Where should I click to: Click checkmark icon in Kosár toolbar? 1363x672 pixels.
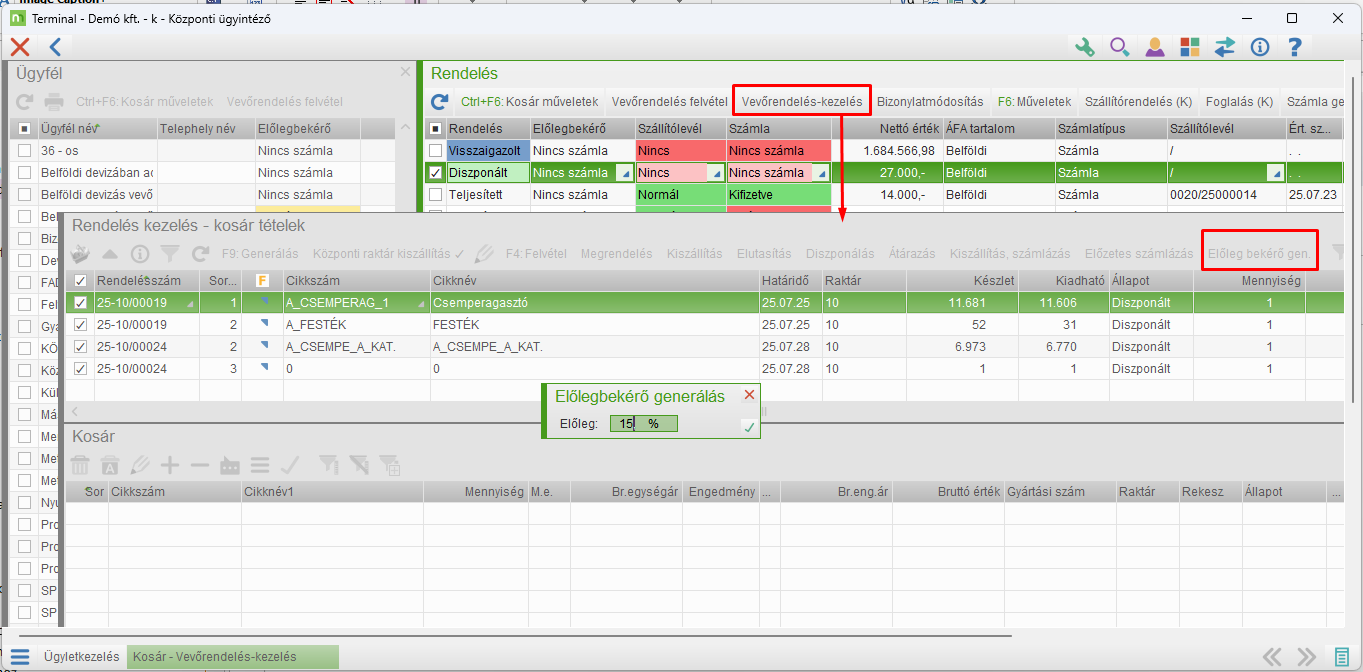(x=290, y=465)
